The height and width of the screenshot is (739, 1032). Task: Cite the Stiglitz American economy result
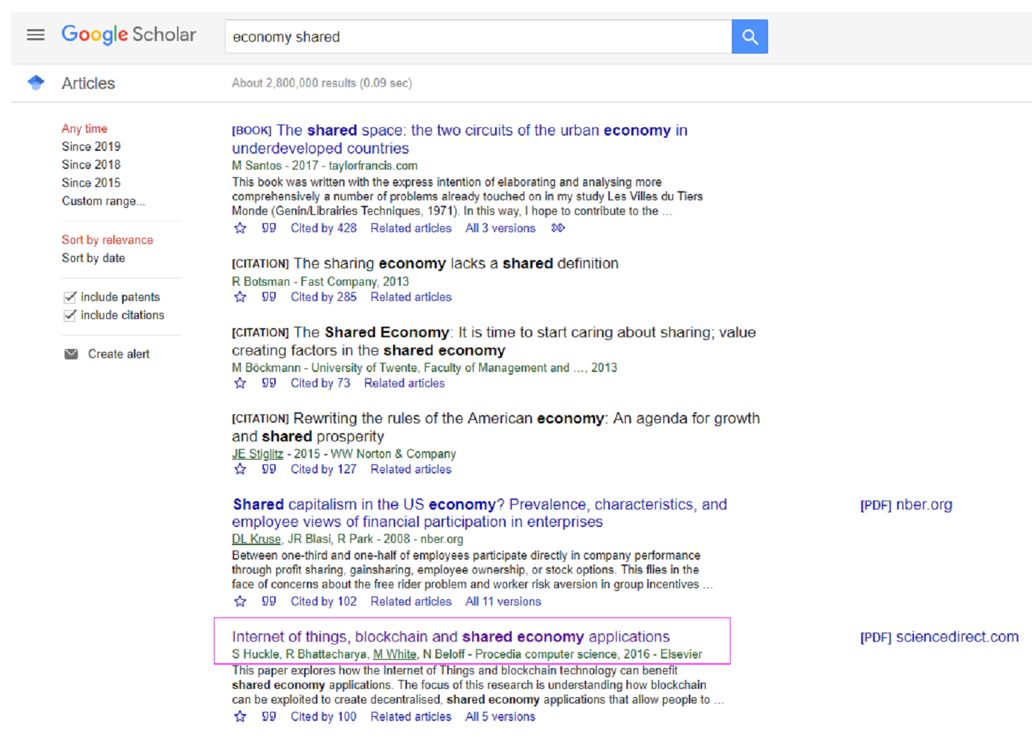coord(269,470)
